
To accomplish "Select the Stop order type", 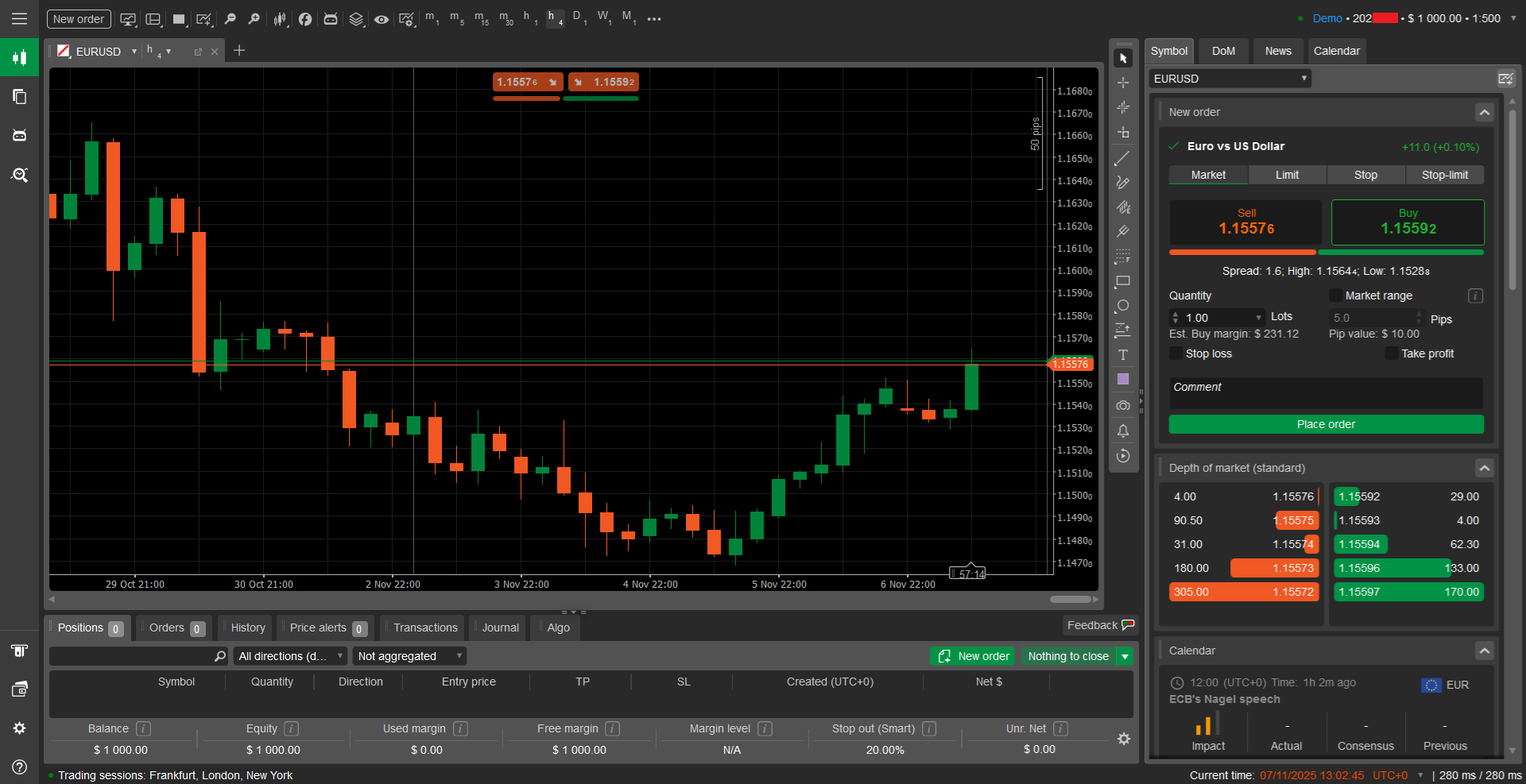I will 1365,175.
